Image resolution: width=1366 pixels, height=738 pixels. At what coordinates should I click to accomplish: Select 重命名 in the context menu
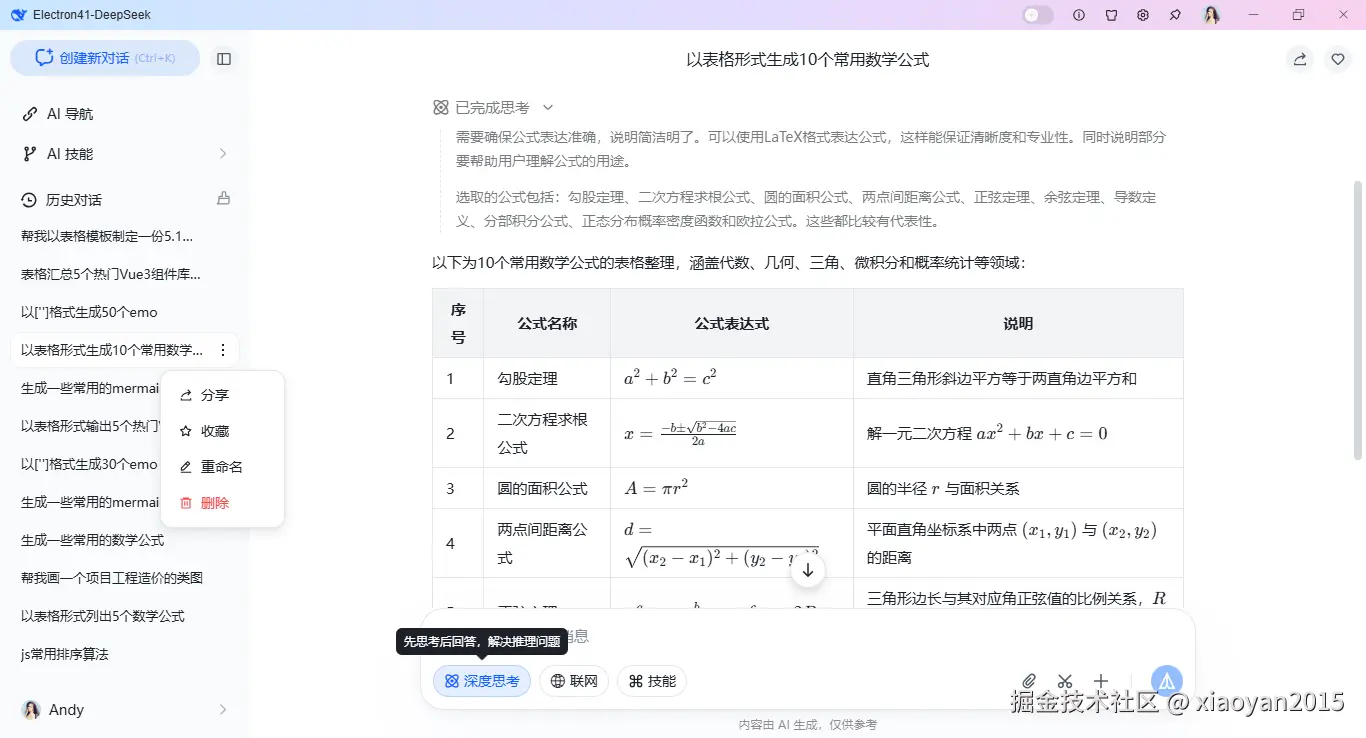[221, 466]
